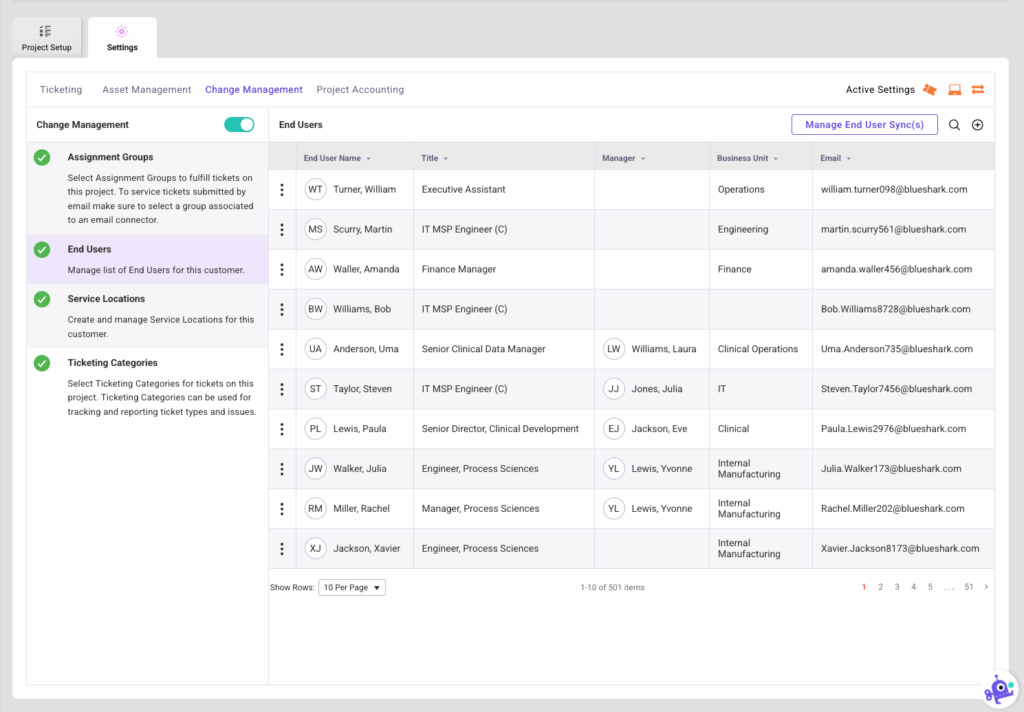Open the Email column dropdown arrow

point(849,159)
